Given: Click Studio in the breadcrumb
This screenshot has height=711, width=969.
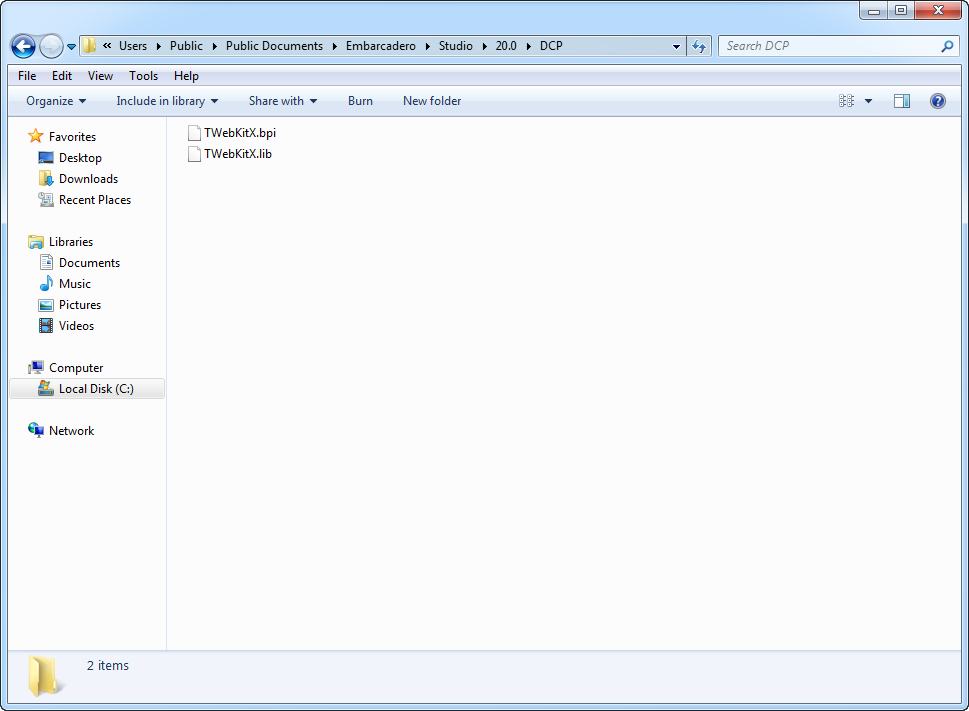Looking at the screenshot, I should pos(455,46).
